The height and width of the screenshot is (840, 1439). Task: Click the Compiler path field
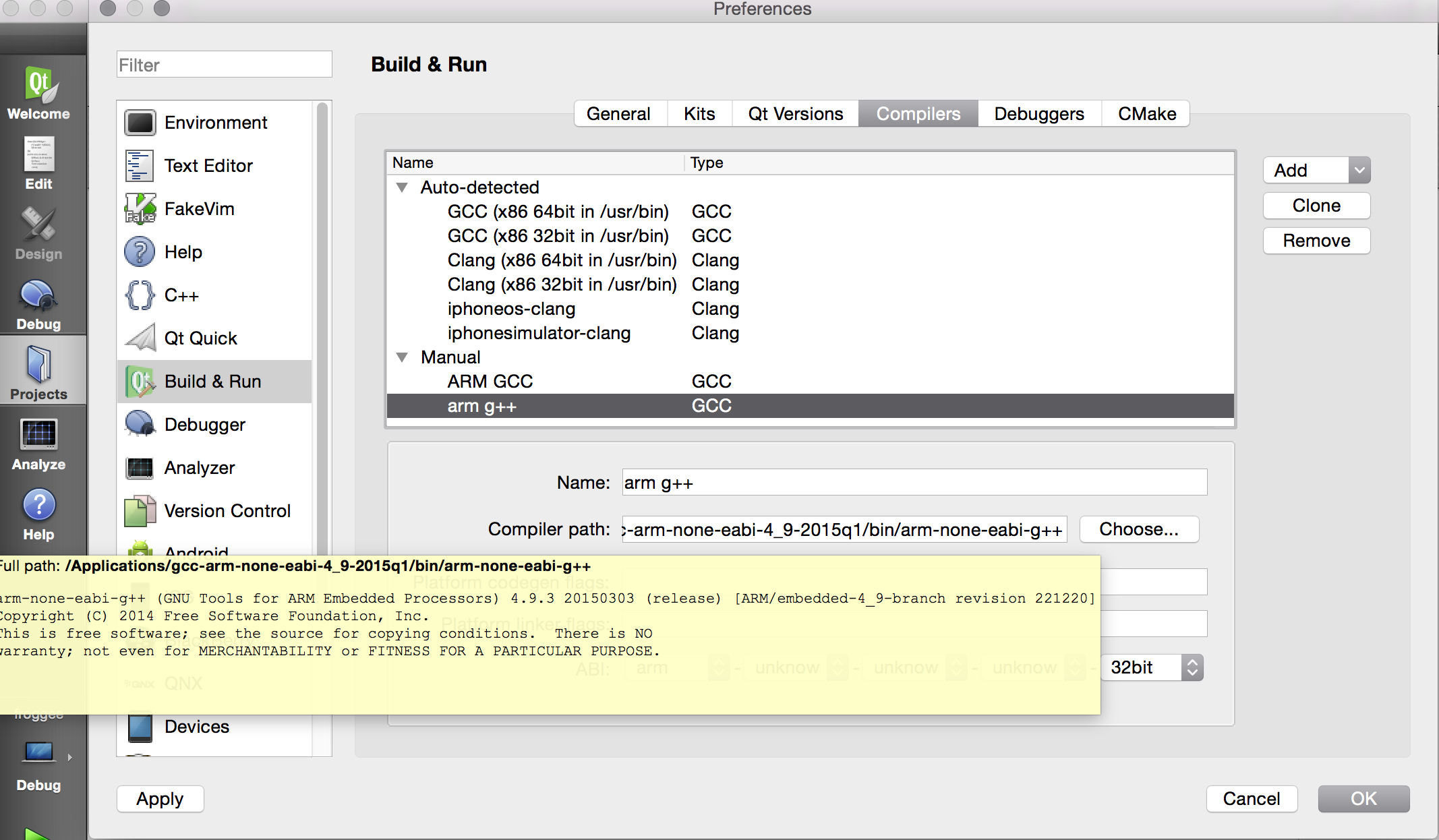844,530
